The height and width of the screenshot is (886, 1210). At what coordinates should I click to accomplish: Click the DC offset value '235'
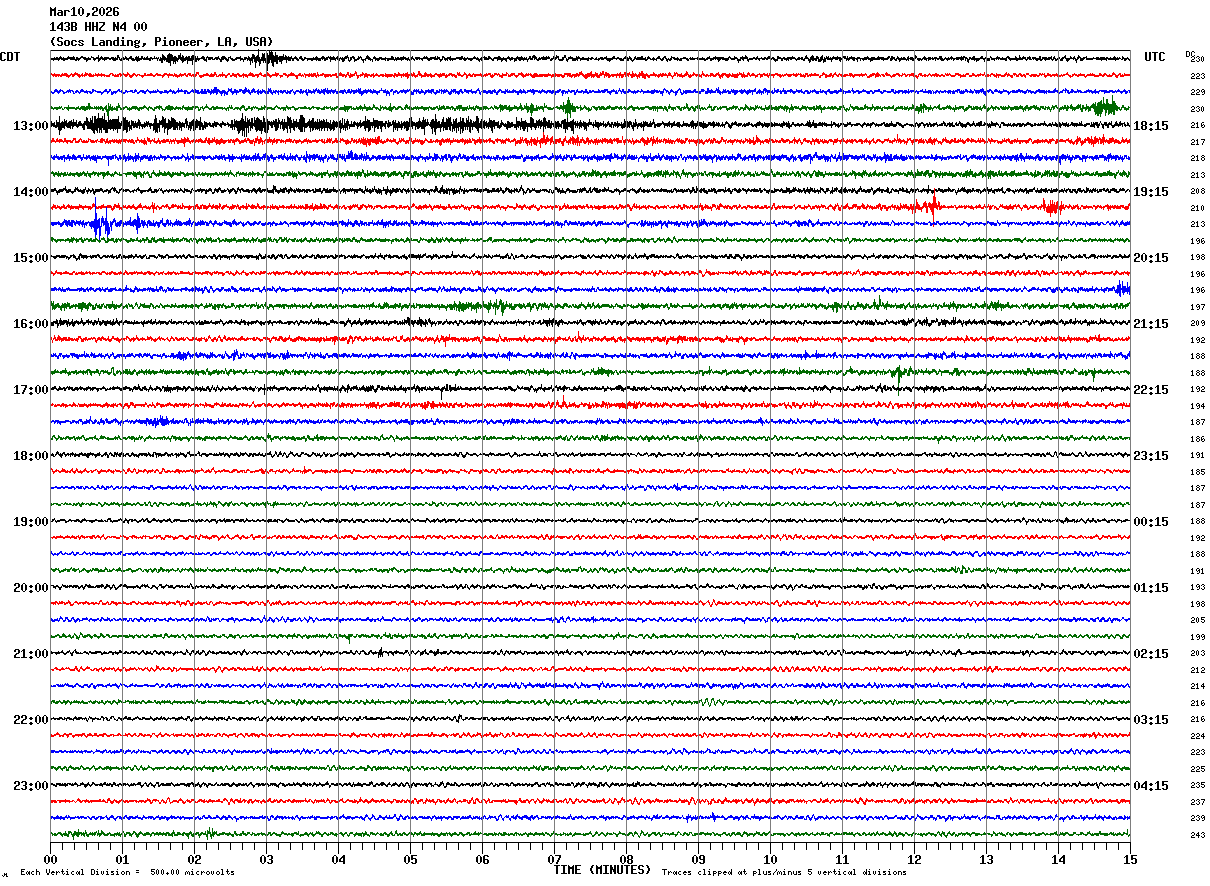point(1197,785)
